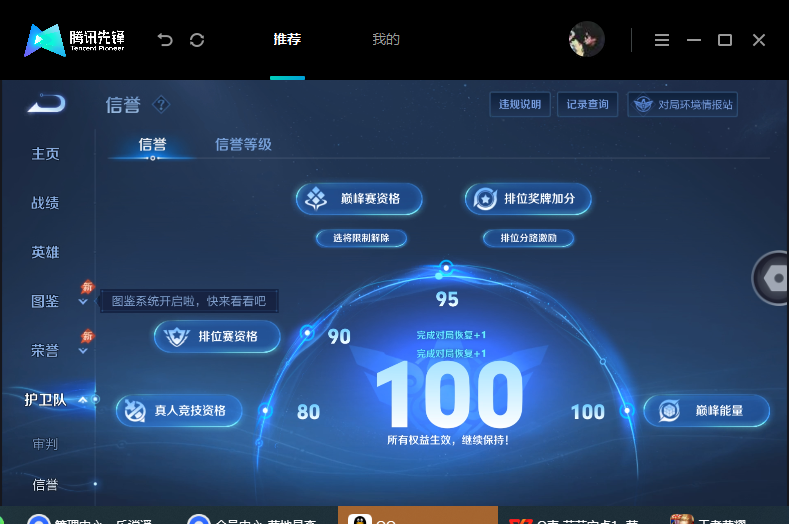
Task: Open the hamburger menu icon
Action: 662,40
